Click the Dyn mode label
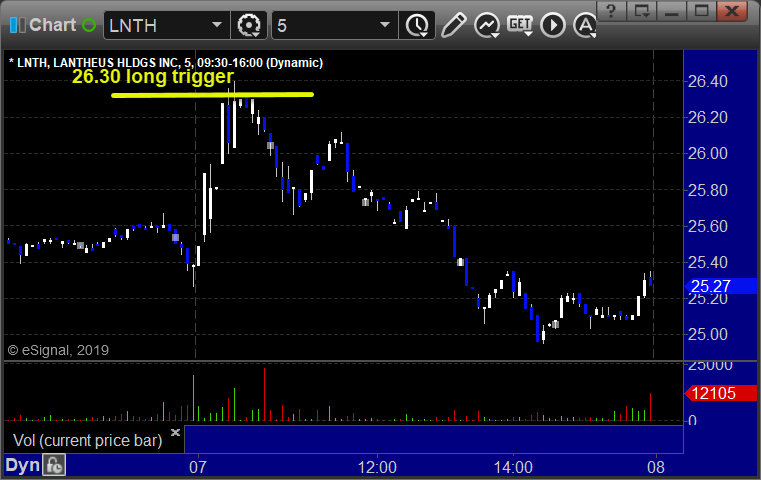Screen dimensions: 761x480 click(22, 465)
